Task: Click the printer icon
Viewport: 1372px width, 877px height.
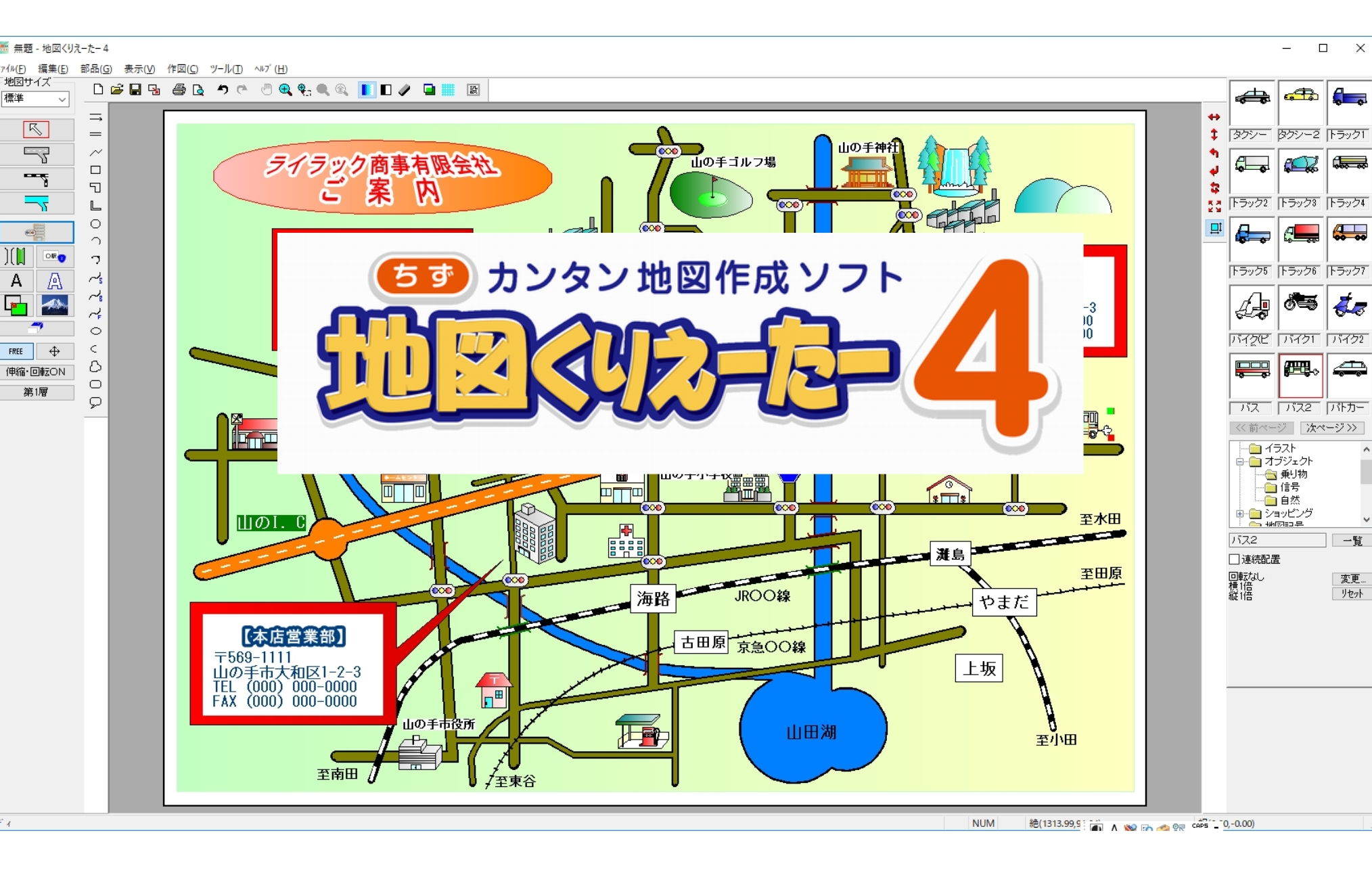Action: tap(179, 89)
